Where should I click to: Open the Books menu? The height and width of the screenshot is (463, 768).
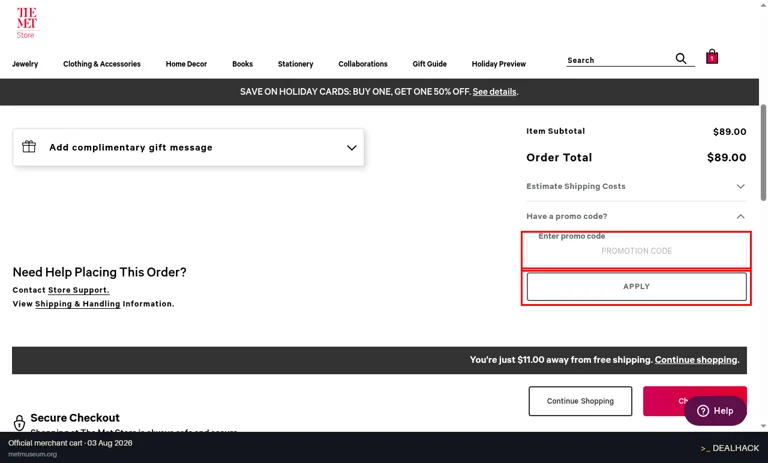(x=242, y=64)
